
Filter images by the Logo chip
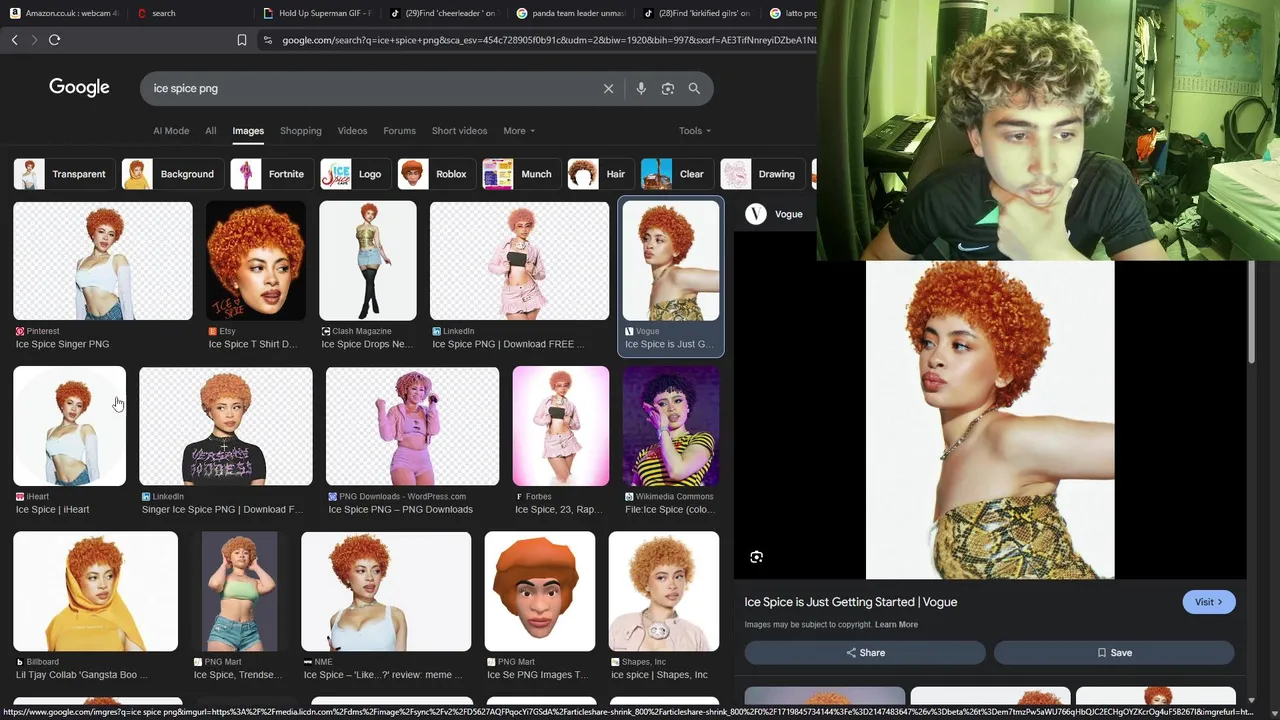[354, 174]
